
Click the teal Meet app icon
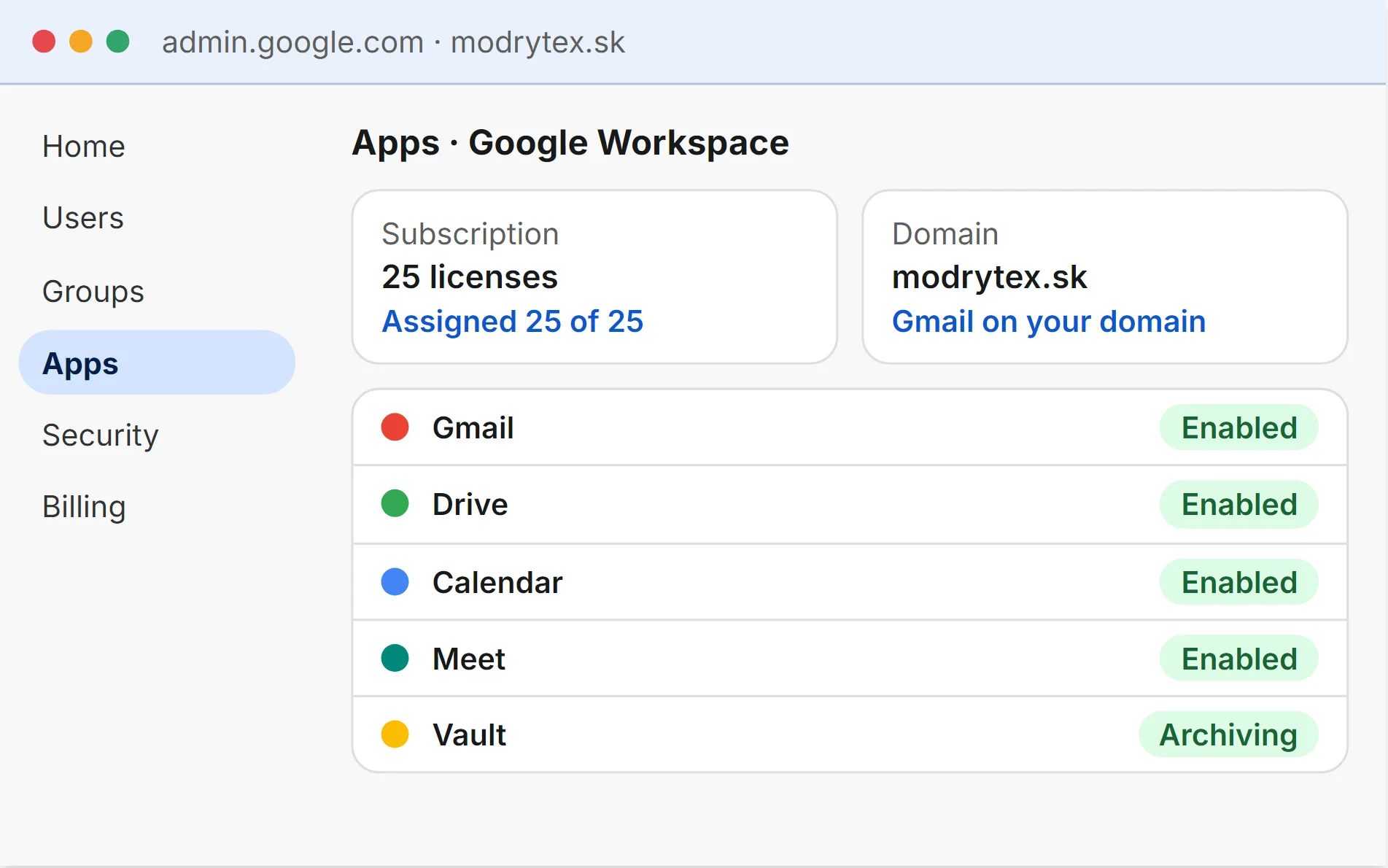tap(395, 658)
